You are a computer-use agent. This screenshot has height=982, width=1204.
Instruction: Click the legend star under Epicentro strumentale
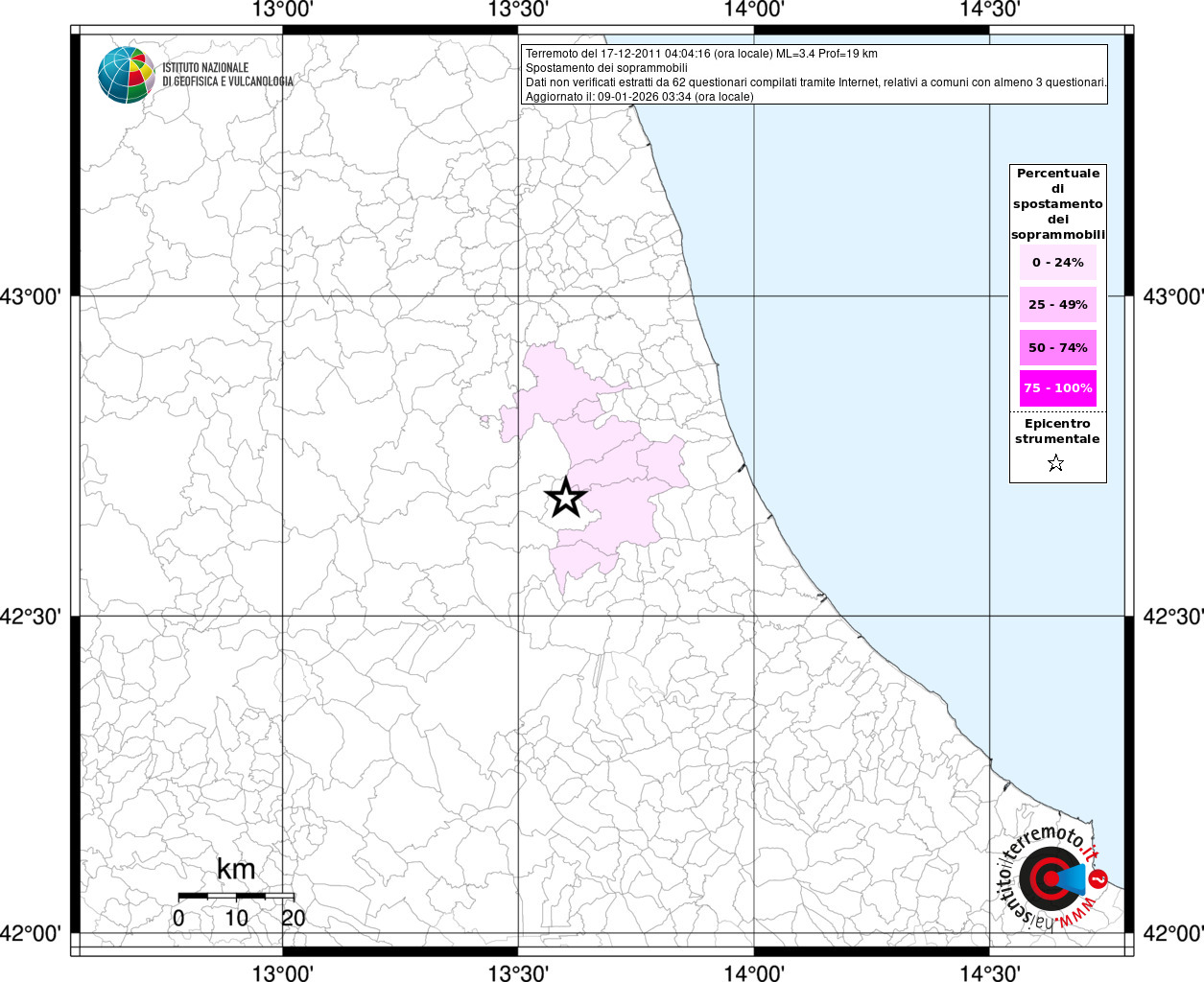[x=1056, y=464]
